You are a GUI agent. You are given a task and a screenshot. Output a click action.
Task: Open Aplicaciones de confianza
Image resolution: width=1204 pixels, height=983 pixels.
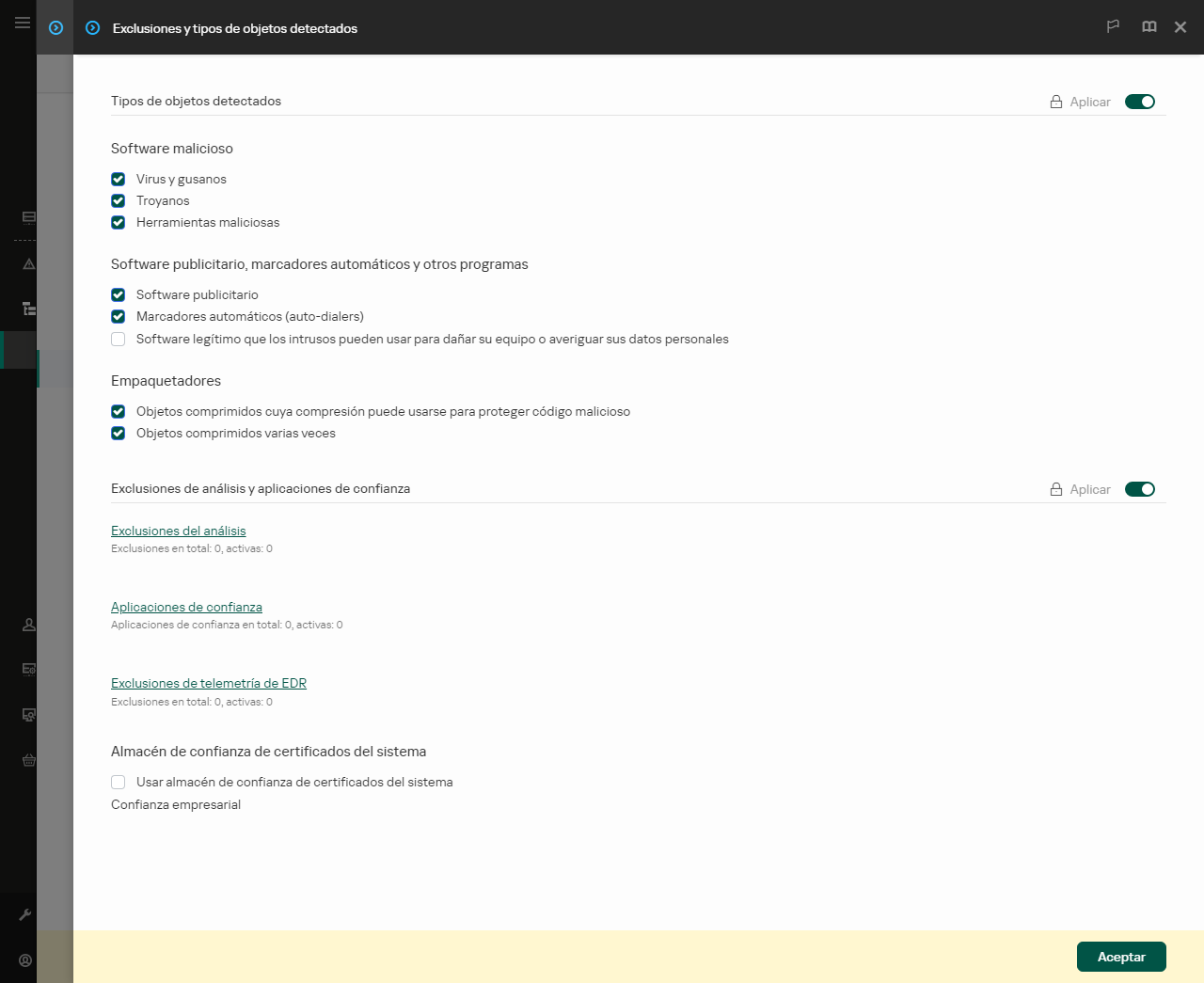[186, 607]
